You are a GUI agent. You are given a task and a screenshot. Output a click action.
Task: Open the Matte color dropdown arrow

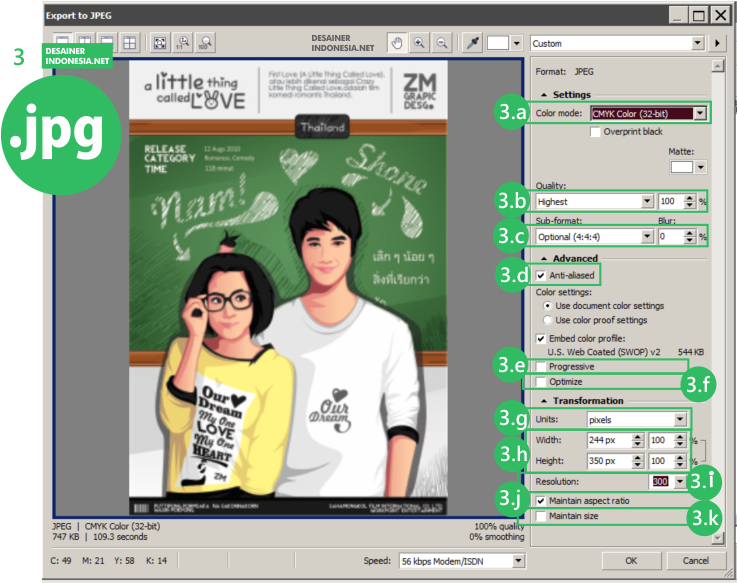[x=701, y=167]
